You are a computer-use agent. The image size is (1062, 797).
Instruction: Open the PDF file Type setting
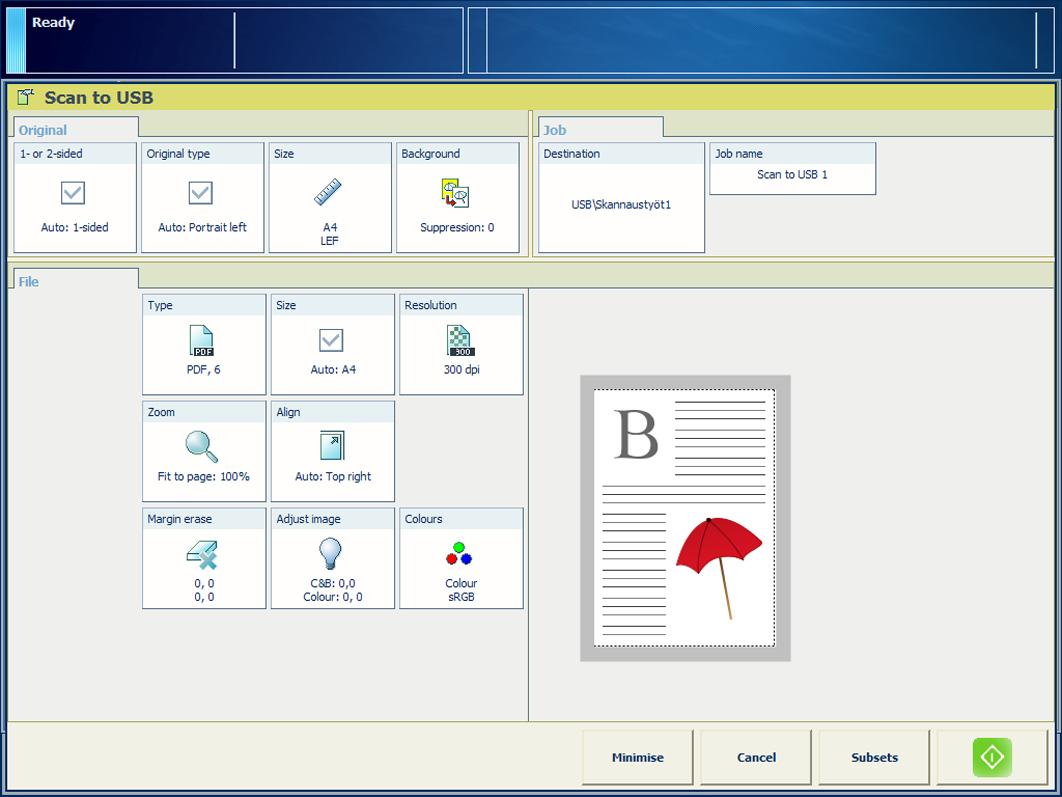[203, 343]
